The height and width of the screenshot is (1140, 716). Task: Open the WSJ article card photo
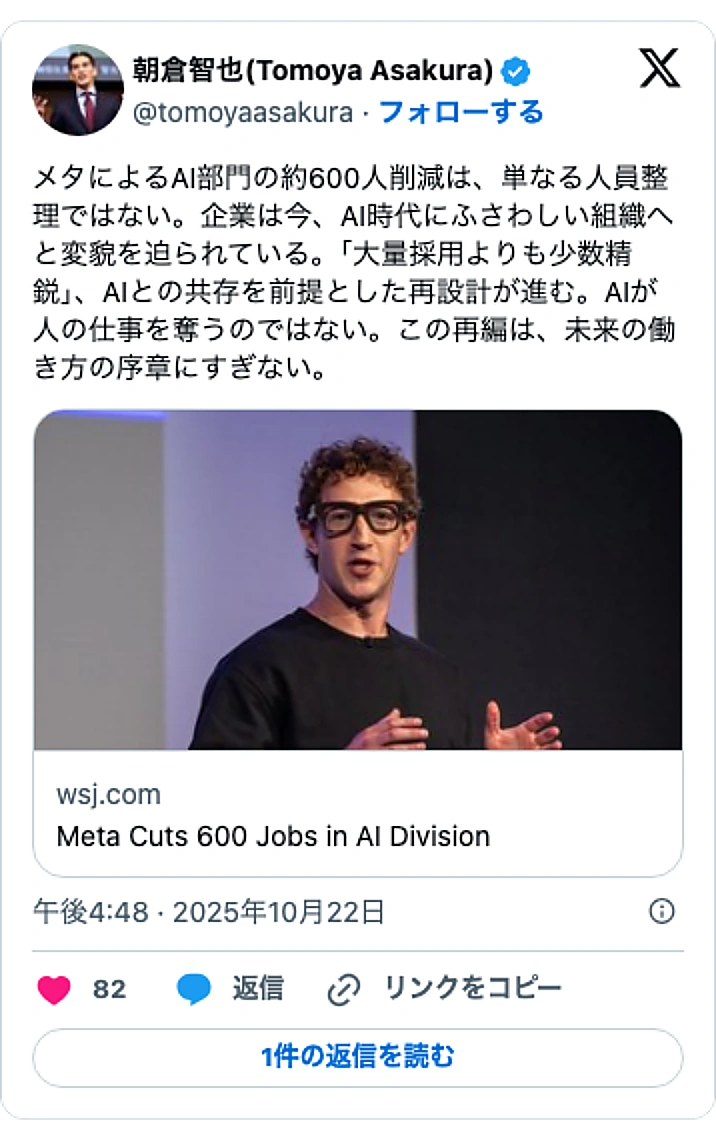click(358, 579)
